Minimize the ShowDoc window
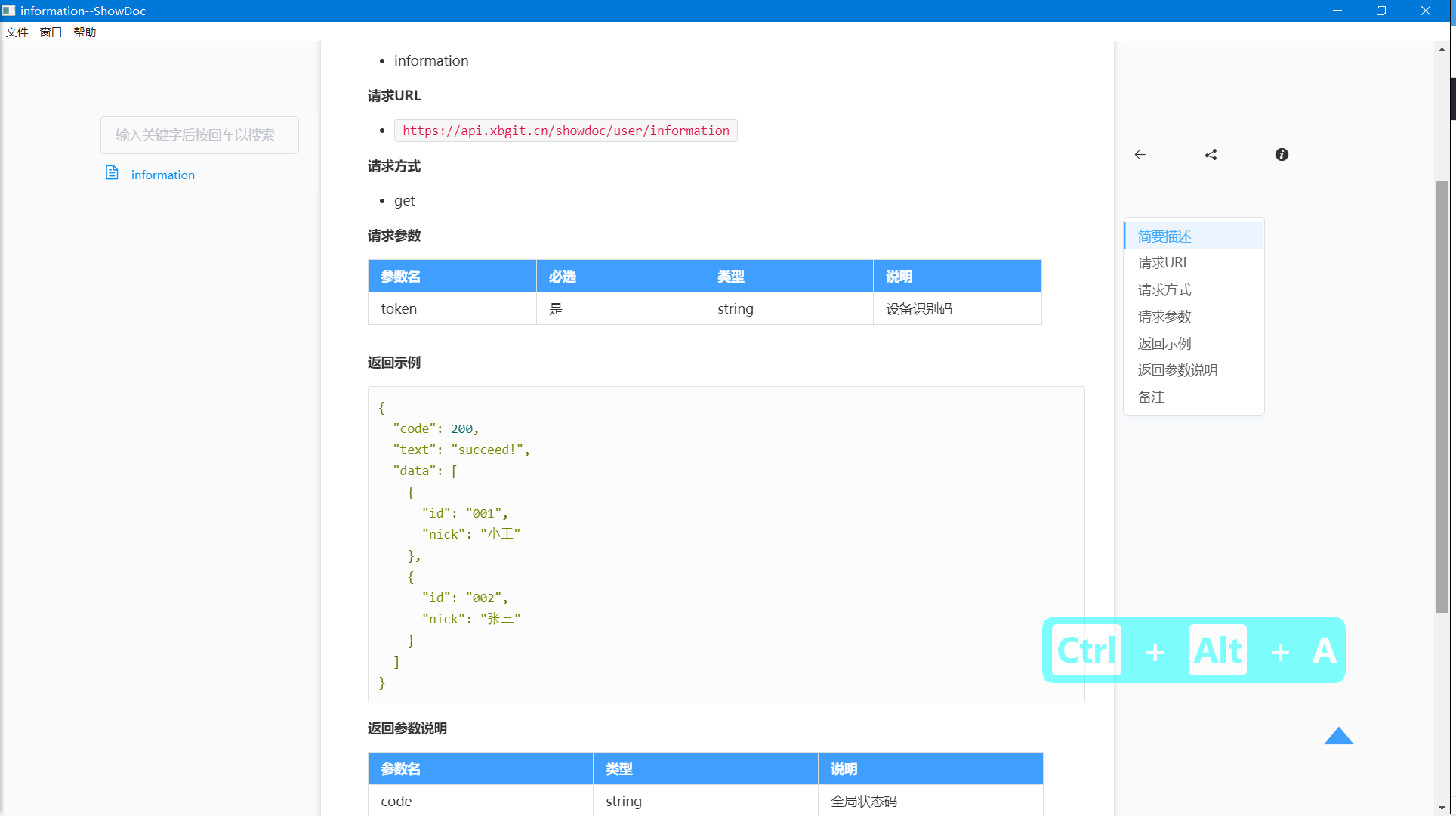1456x816 pixels. coord(1337,11)
